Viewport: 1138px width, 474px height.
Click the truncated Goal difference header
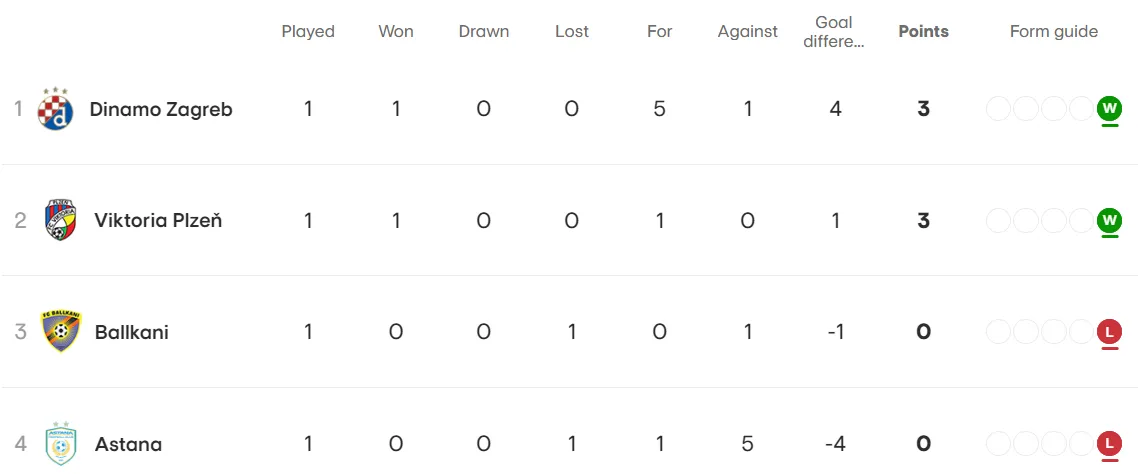(834, 32)
